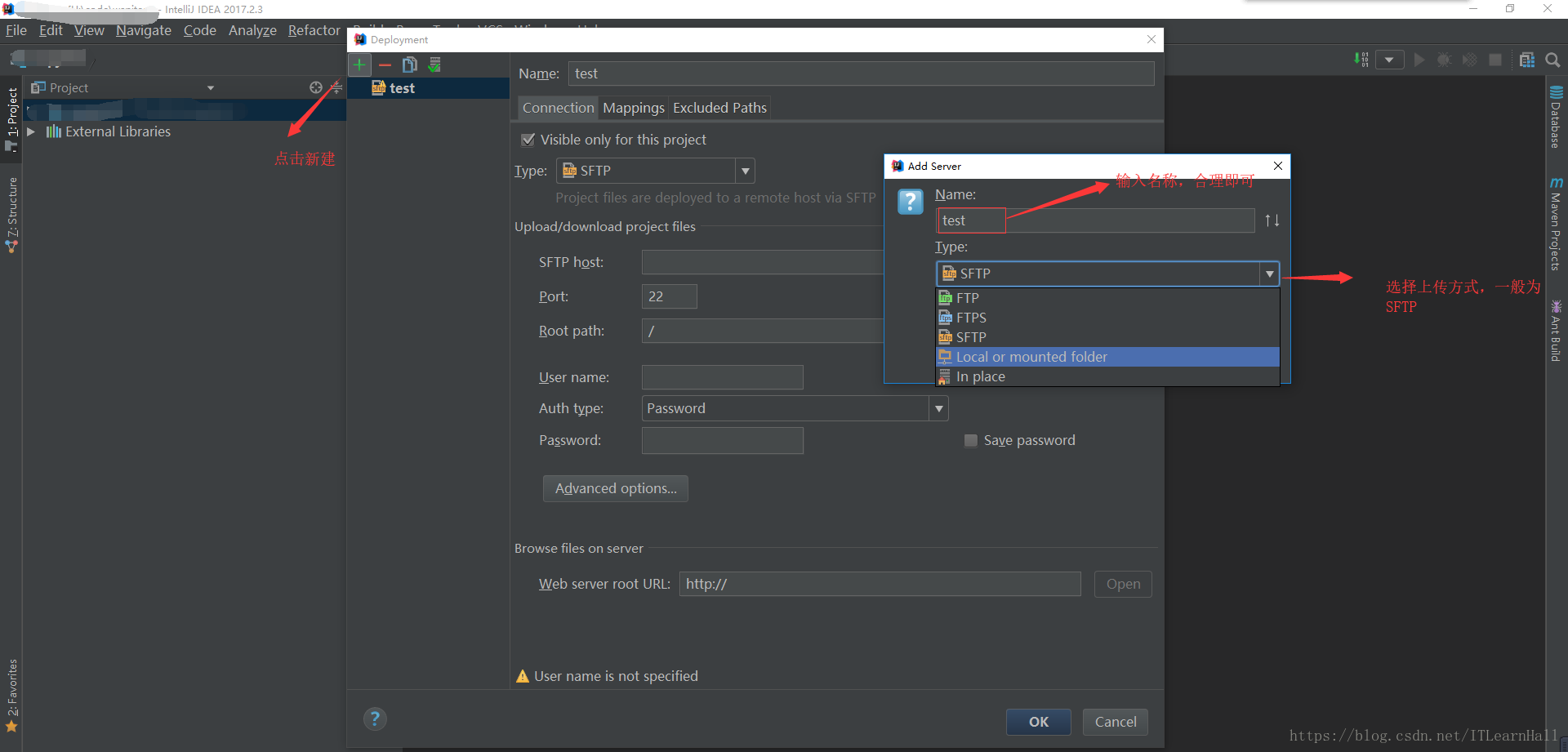Open the Project Structure toolbar icon

pos(1526,60)
